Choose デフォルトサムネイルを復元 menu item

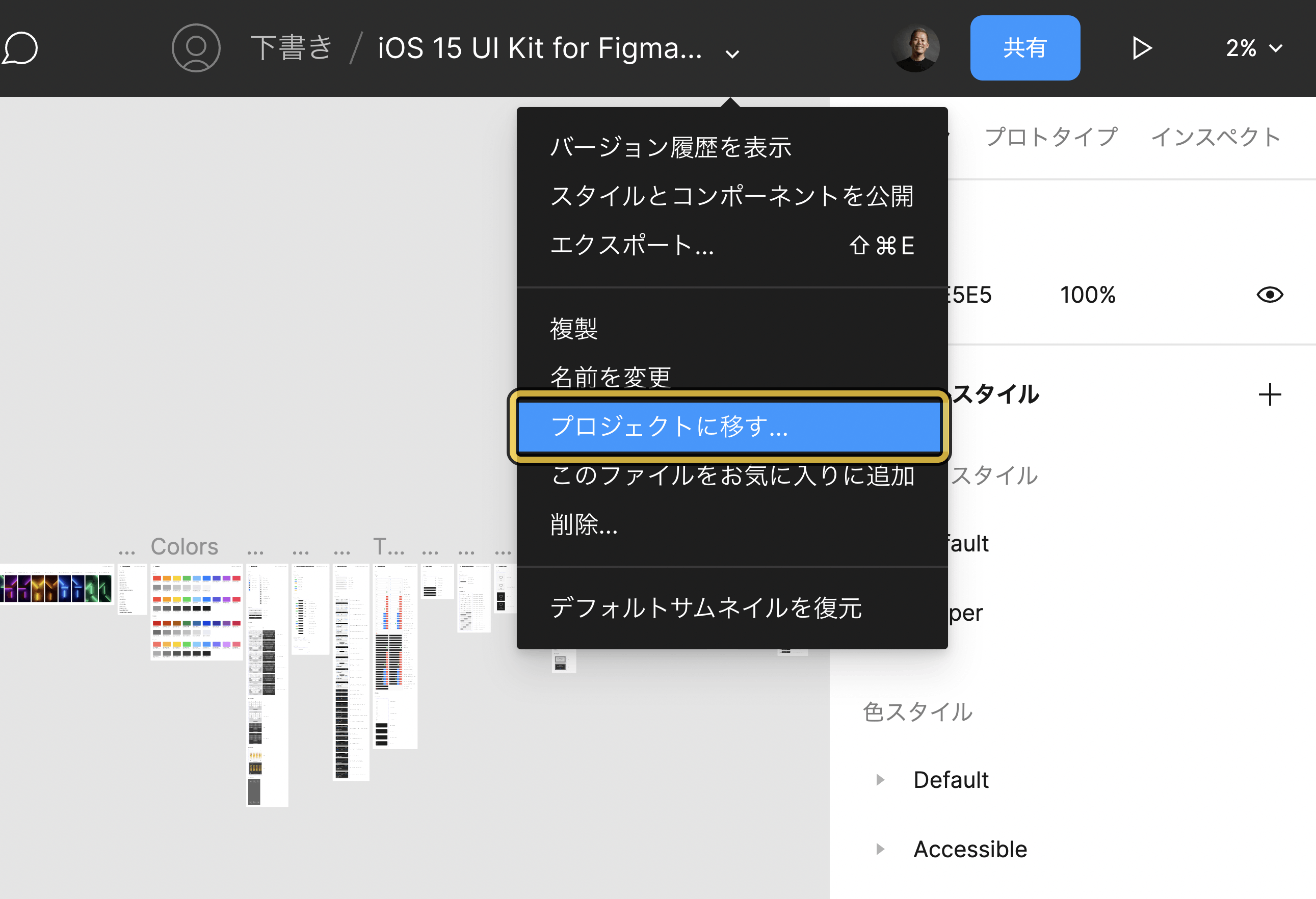coord(732,608)
